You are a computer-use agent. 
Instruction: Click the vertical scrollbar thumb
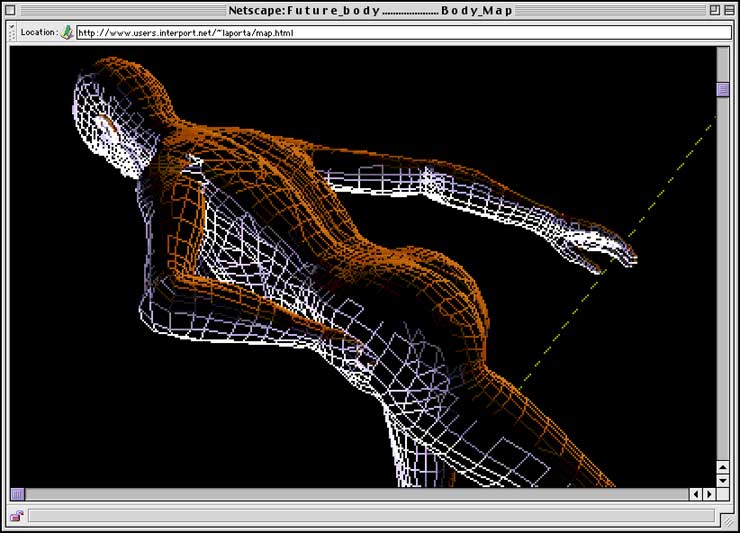[723, 90]
